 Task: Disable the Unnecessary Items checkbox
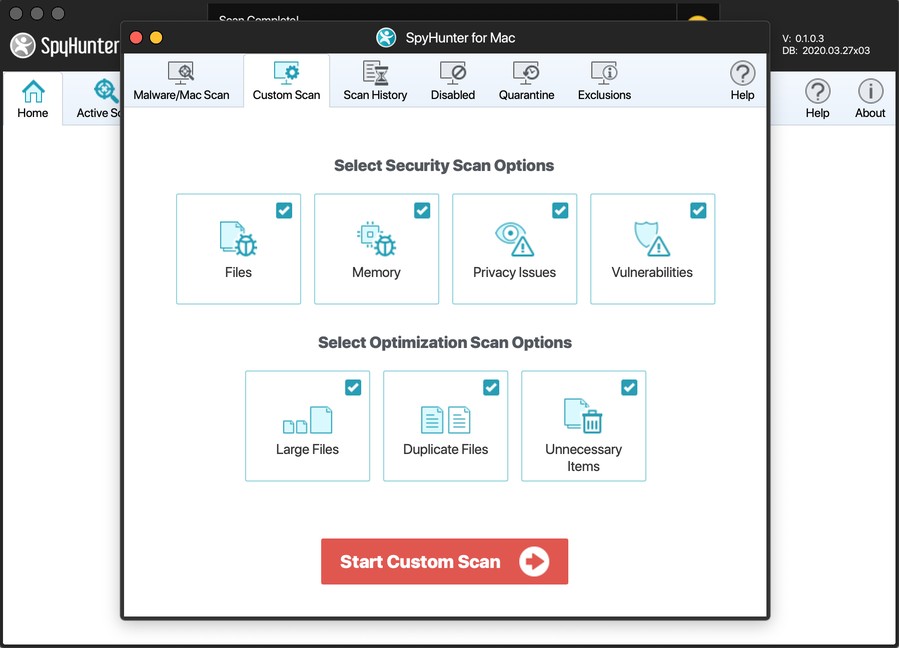tap(629, 388)
